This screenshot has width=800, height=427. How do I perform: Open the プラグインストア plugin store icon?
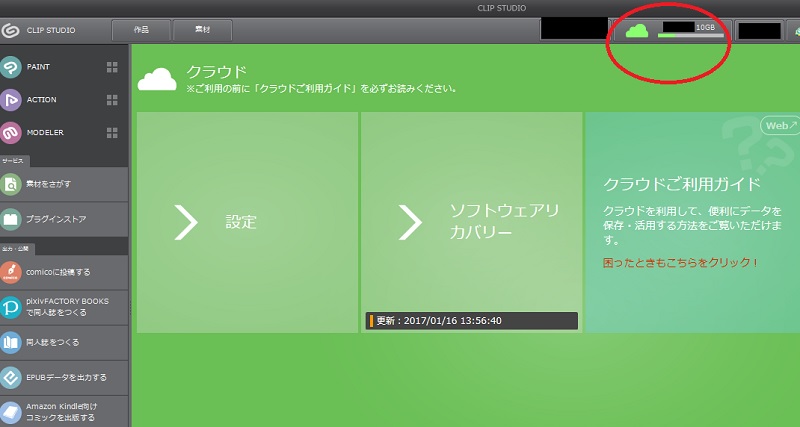[x=11, y=219]
